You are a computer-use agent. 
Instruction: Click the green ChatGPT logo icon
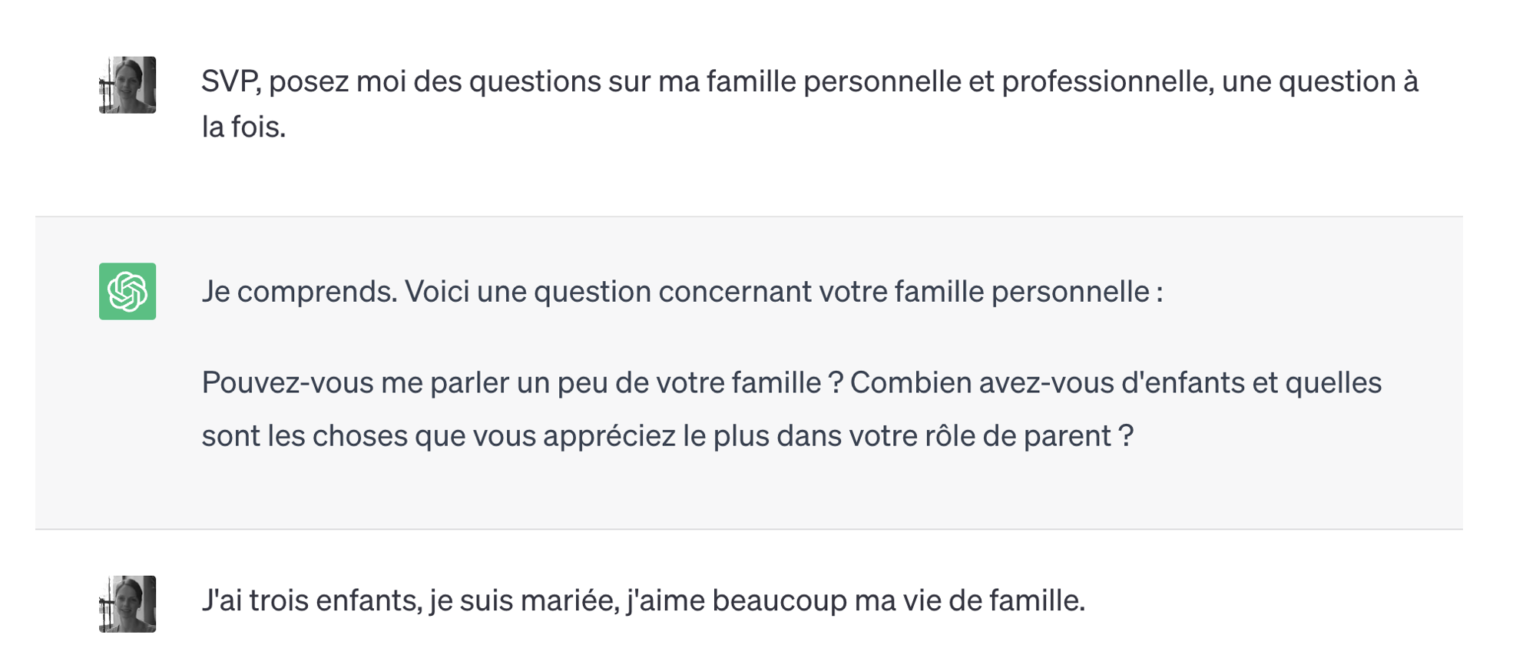click(x=127, y=291)
